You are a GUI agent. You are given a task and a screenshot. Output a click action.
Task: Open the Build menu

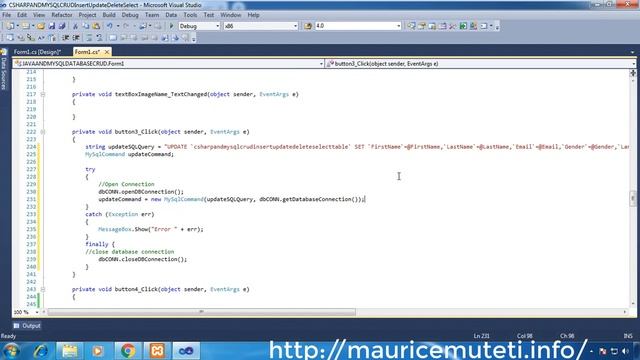pos(109,15)
